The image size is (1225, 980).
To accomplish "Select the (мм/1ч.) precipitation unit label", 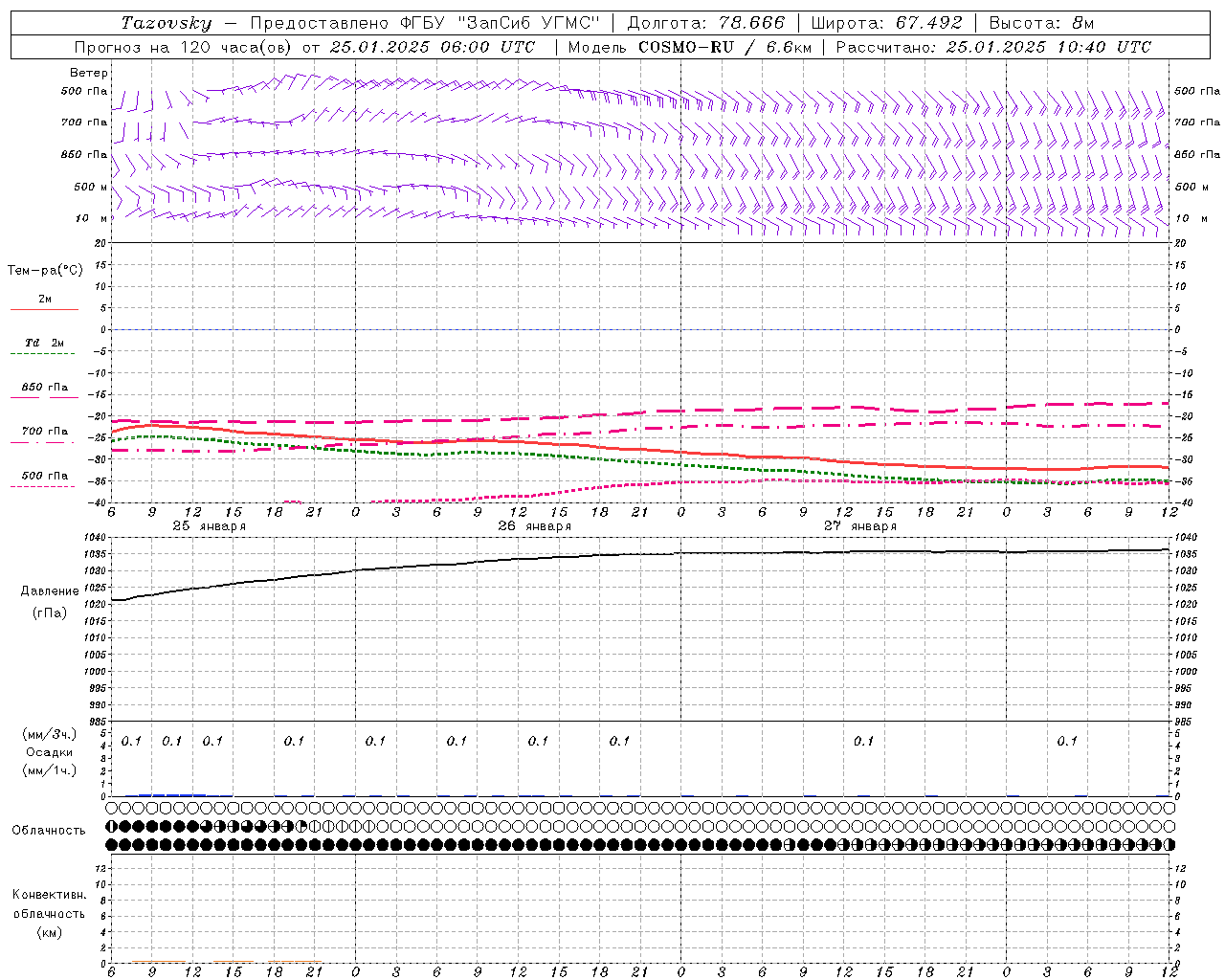I will (50, 770).
